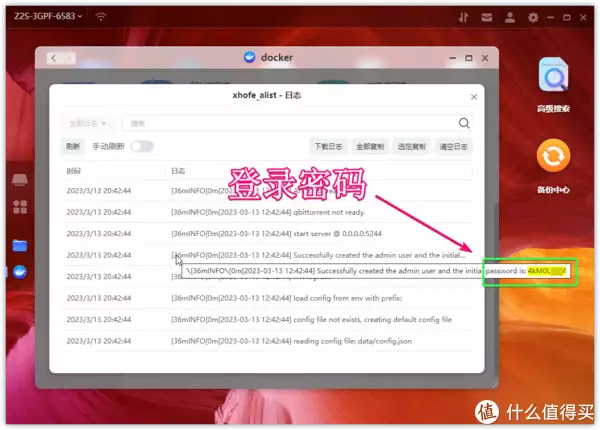The width and height of the screenshot is (600, 430).
Task: Open the storage drive icon in left dock
Action: (20, 179)
